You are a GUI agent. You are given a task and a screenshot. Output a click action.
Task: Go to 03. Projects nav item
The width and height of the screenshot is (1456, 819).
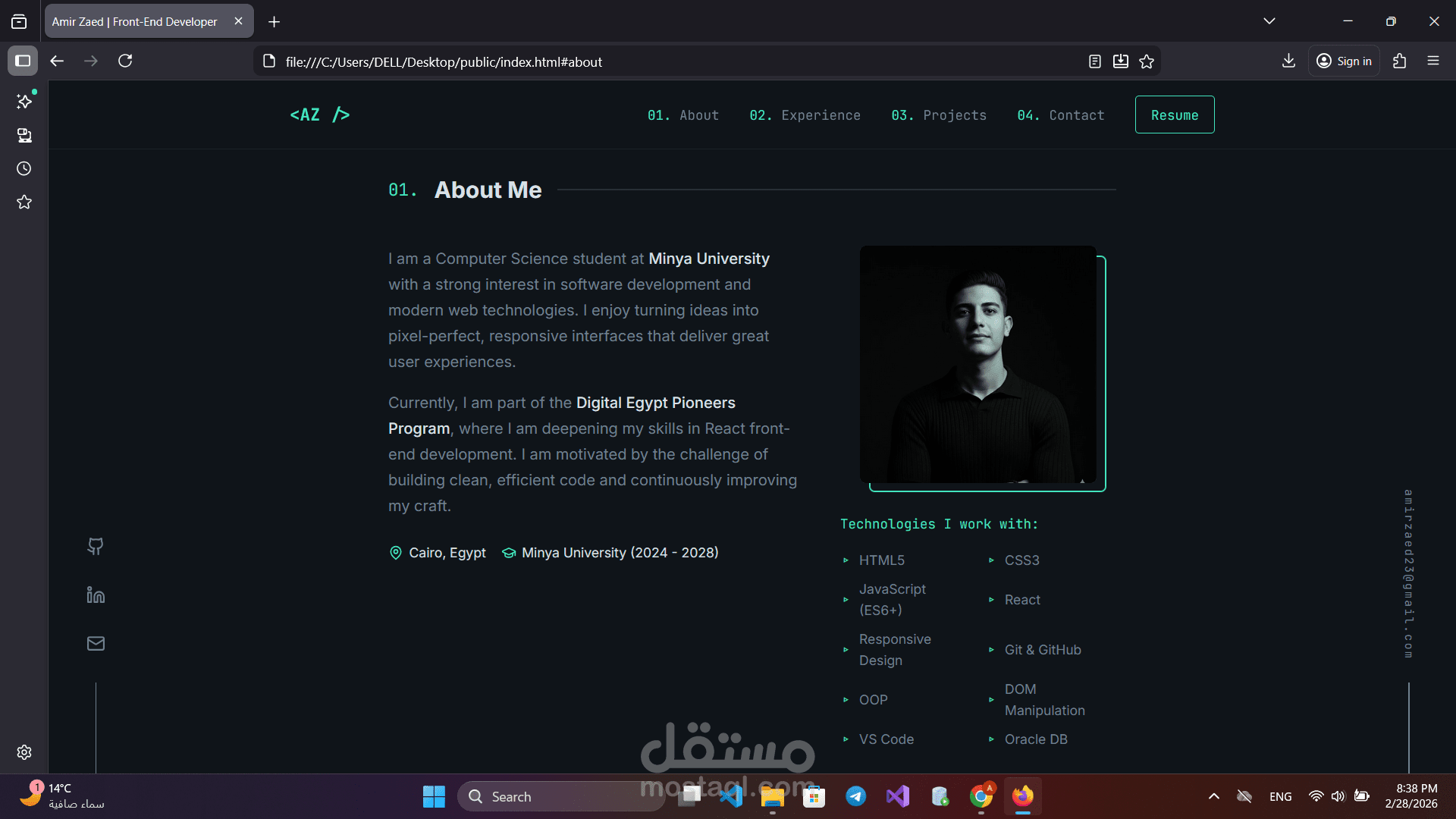[939, 115]
